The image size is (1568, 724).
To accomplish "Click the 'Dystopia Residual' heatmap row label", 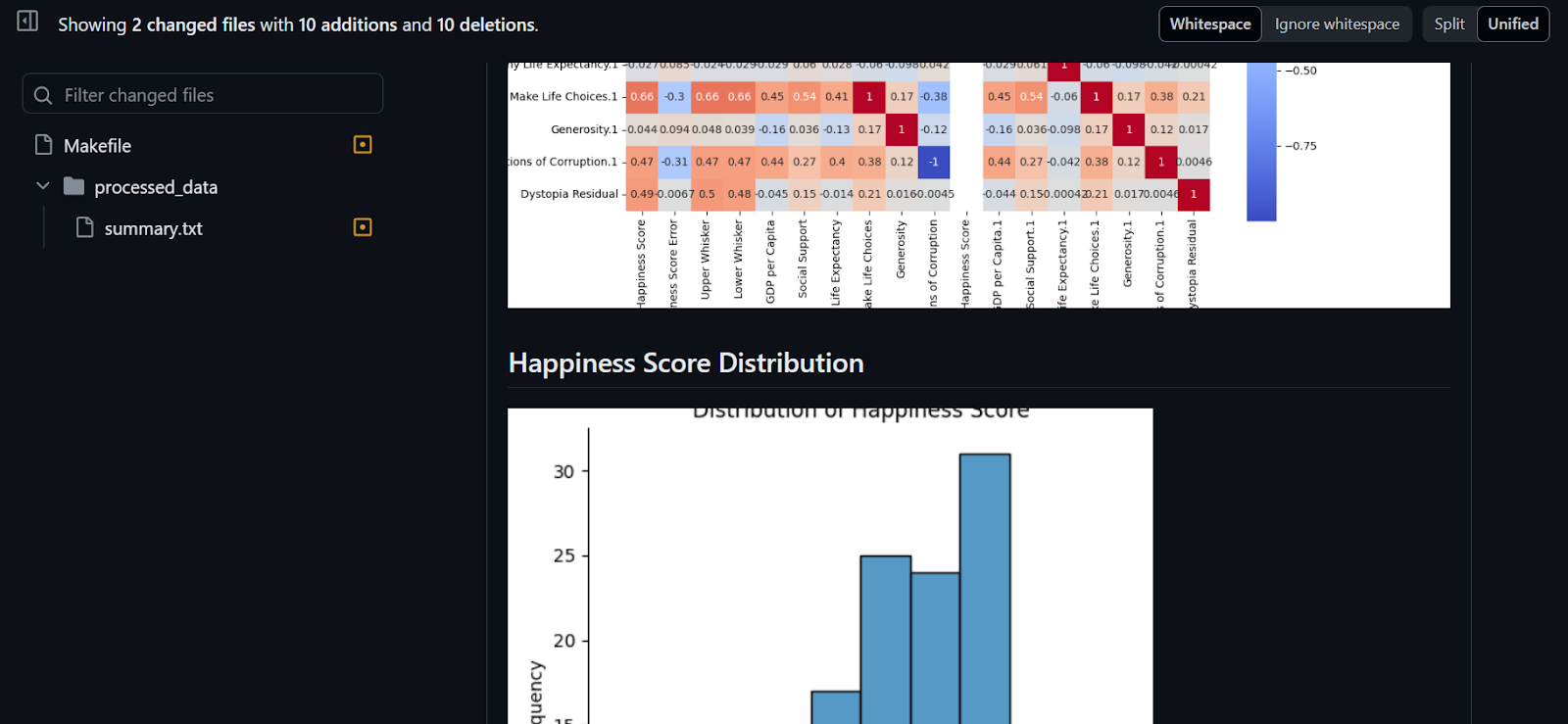I will 569,194.
